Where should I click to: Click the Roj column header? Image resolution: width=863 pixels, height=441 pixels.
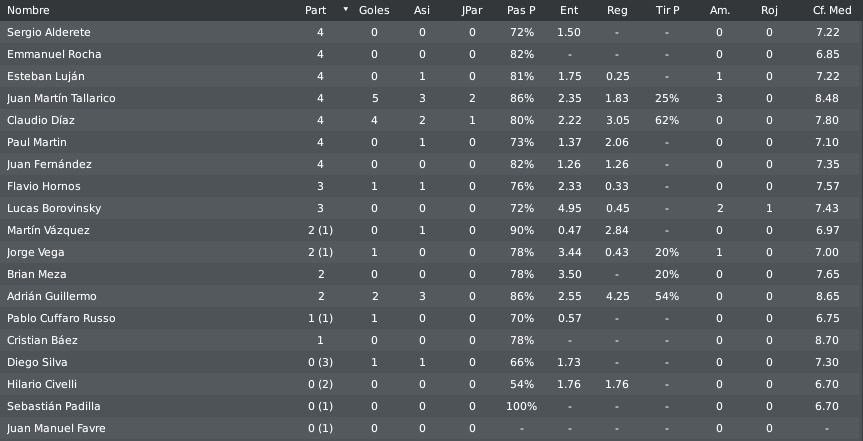tap(769, 10)
